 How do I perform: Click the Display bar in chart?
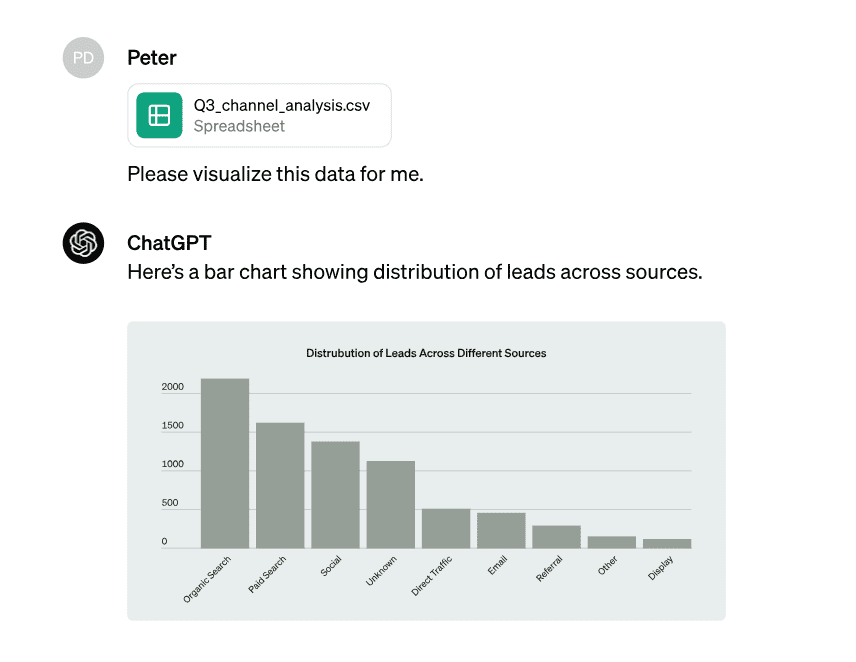[x=667, y=543]
